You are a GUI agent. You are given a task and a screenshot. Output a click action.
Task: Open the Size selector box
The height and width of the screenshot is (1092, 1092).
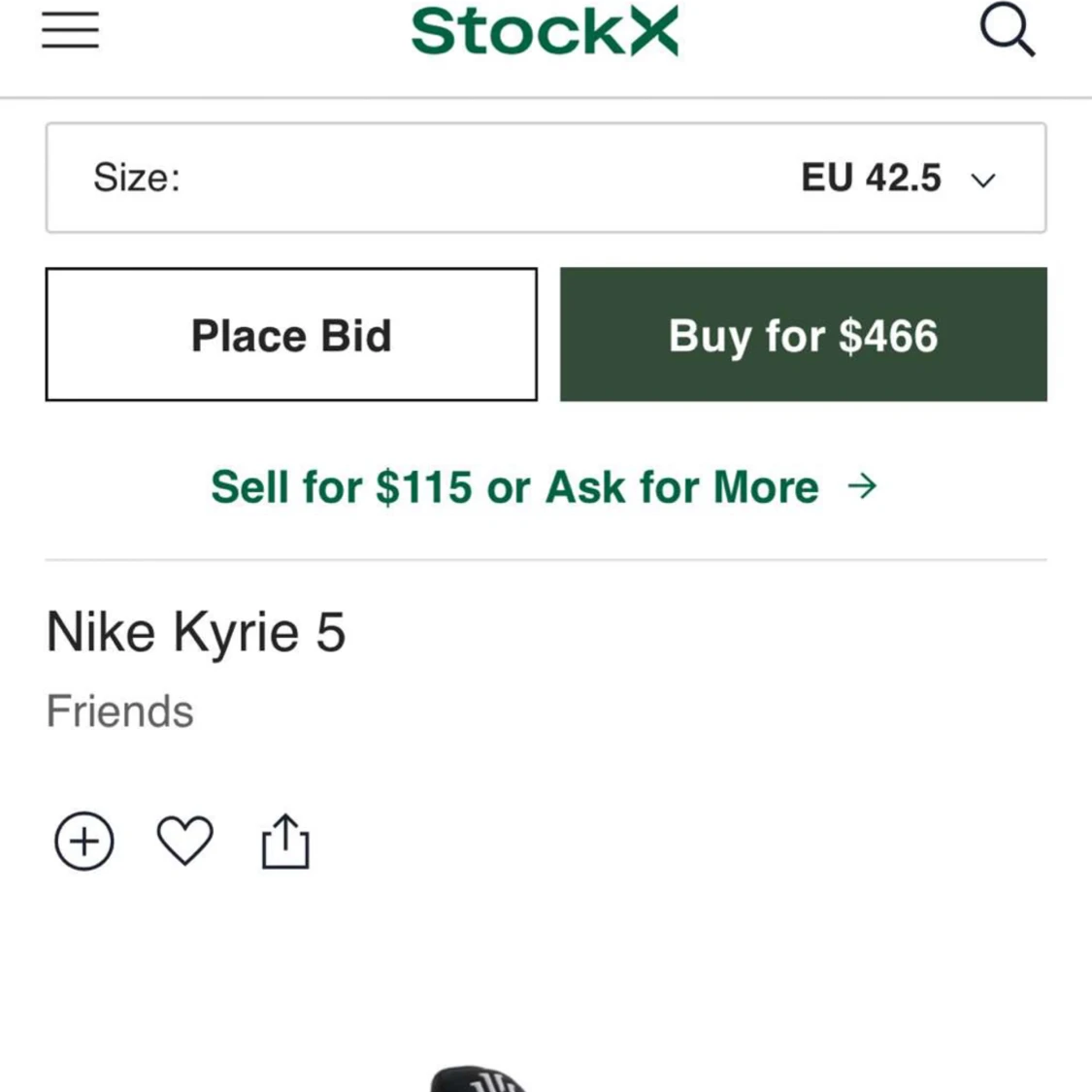click(546, 178)
